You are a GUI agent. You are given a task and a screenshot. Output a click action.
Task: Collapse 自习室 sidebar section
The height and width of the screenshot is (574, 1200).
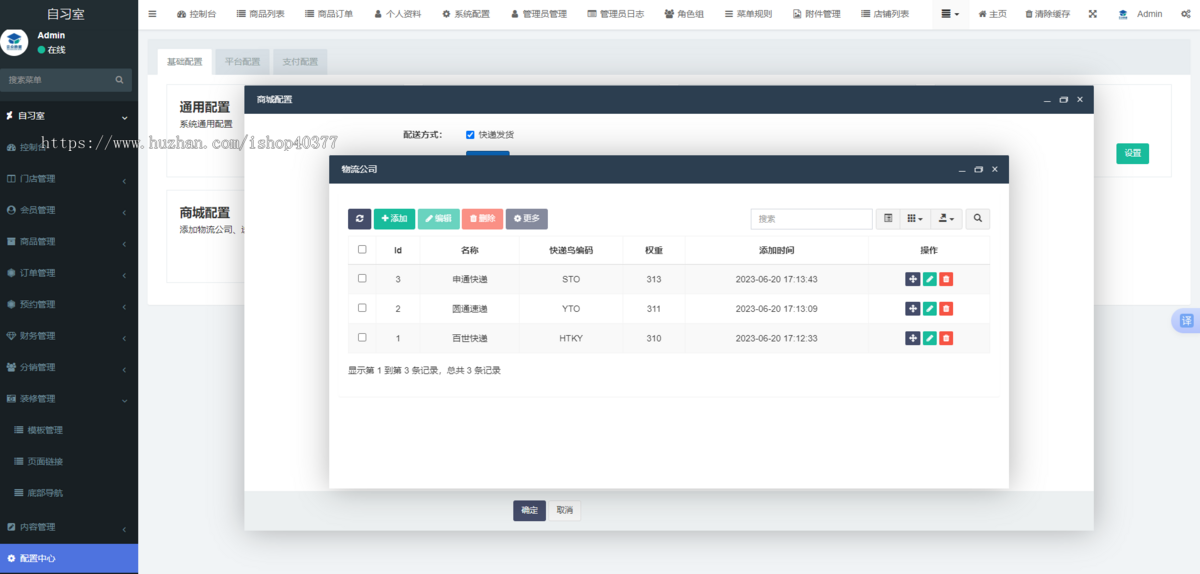tap(69, 116)
